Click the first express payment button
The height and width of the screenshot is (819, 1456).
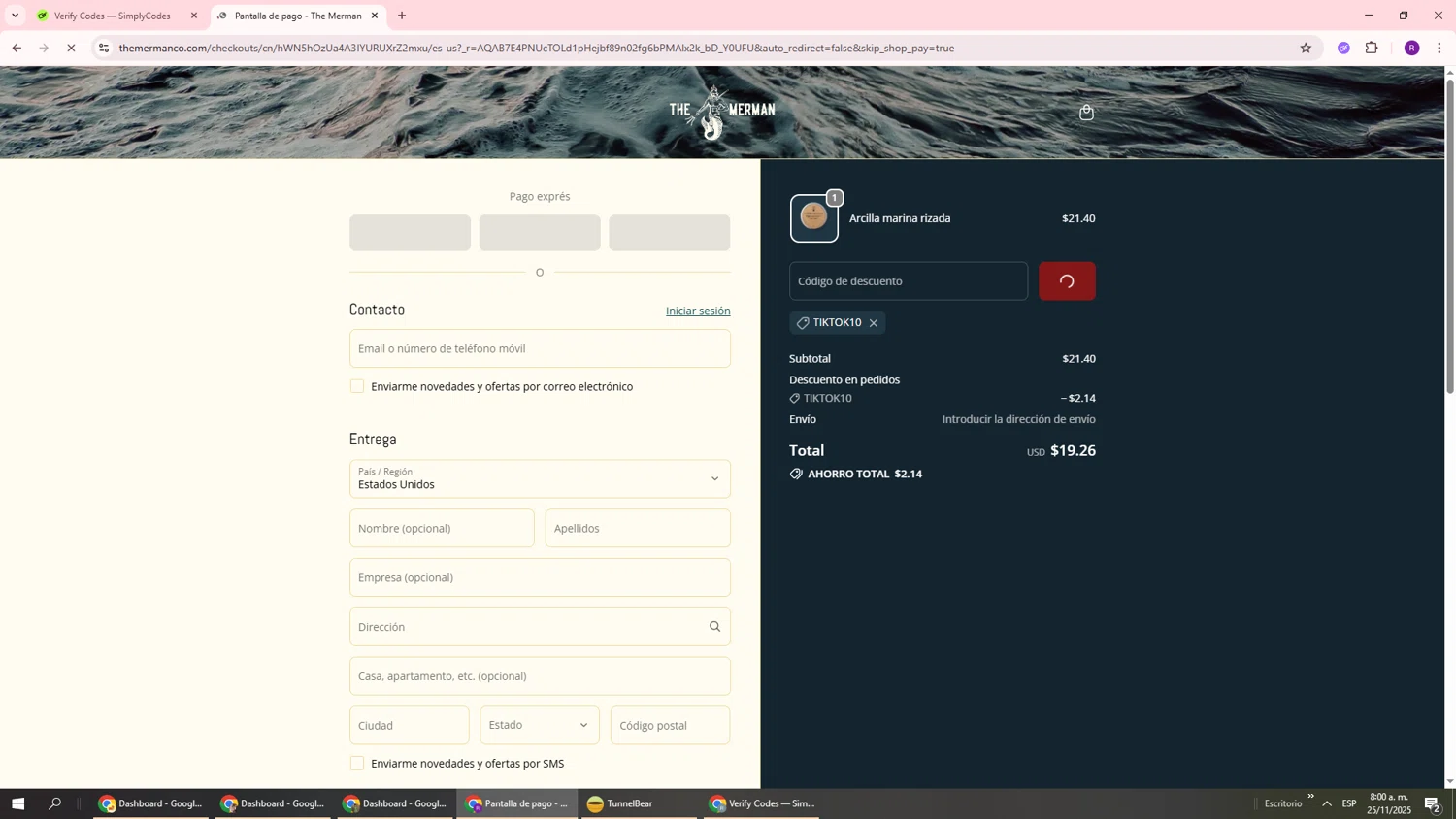[410, 233]
